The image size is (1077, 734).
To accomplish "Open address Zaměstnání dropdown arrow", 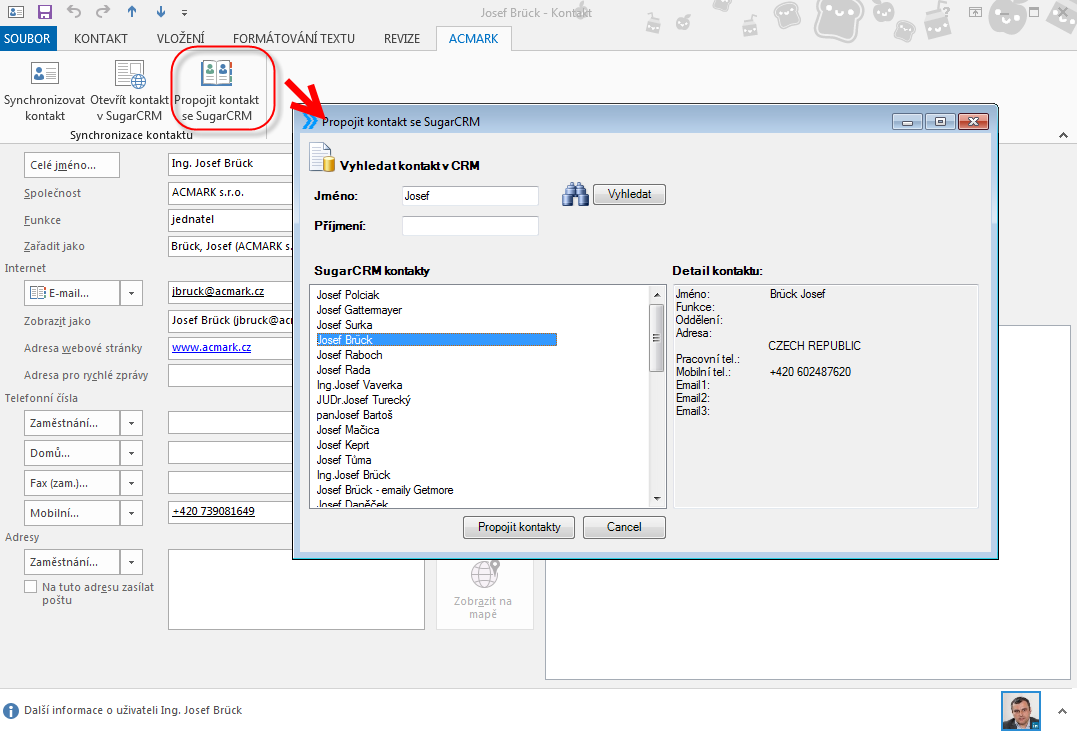I will click(131, 562).
